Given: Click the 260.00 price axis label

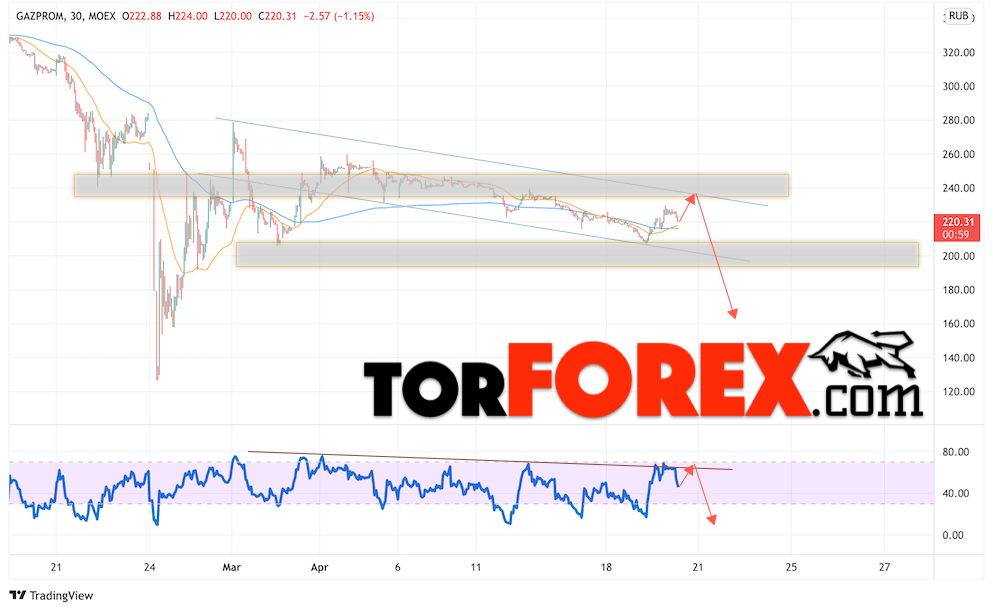Looking at the screenshot, I should click(x=958, y=154).
